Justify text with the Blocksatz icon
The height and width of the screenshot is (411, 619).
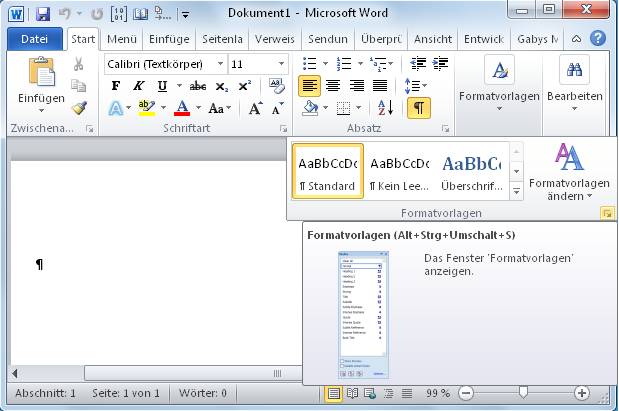pos(380,86)
